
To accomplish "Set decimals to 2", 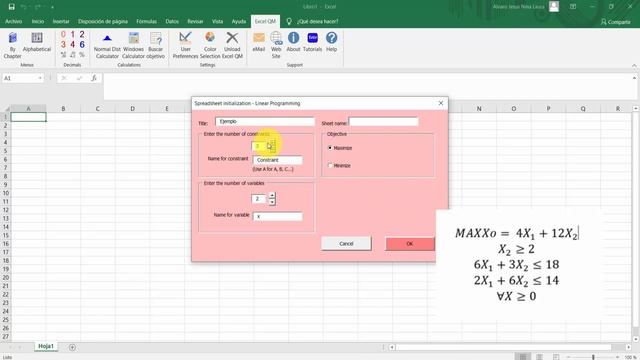I will pos(82,34).
